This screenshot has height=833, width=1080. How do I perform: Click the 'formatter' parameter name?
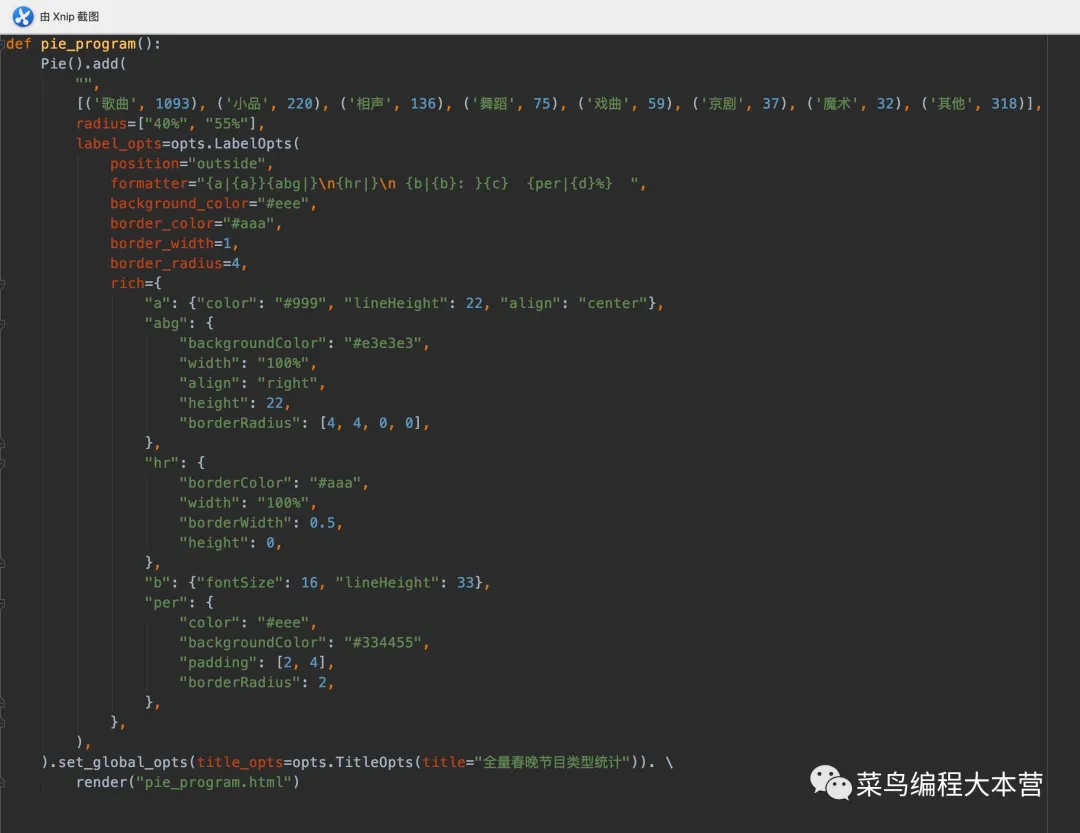(149, 183)
